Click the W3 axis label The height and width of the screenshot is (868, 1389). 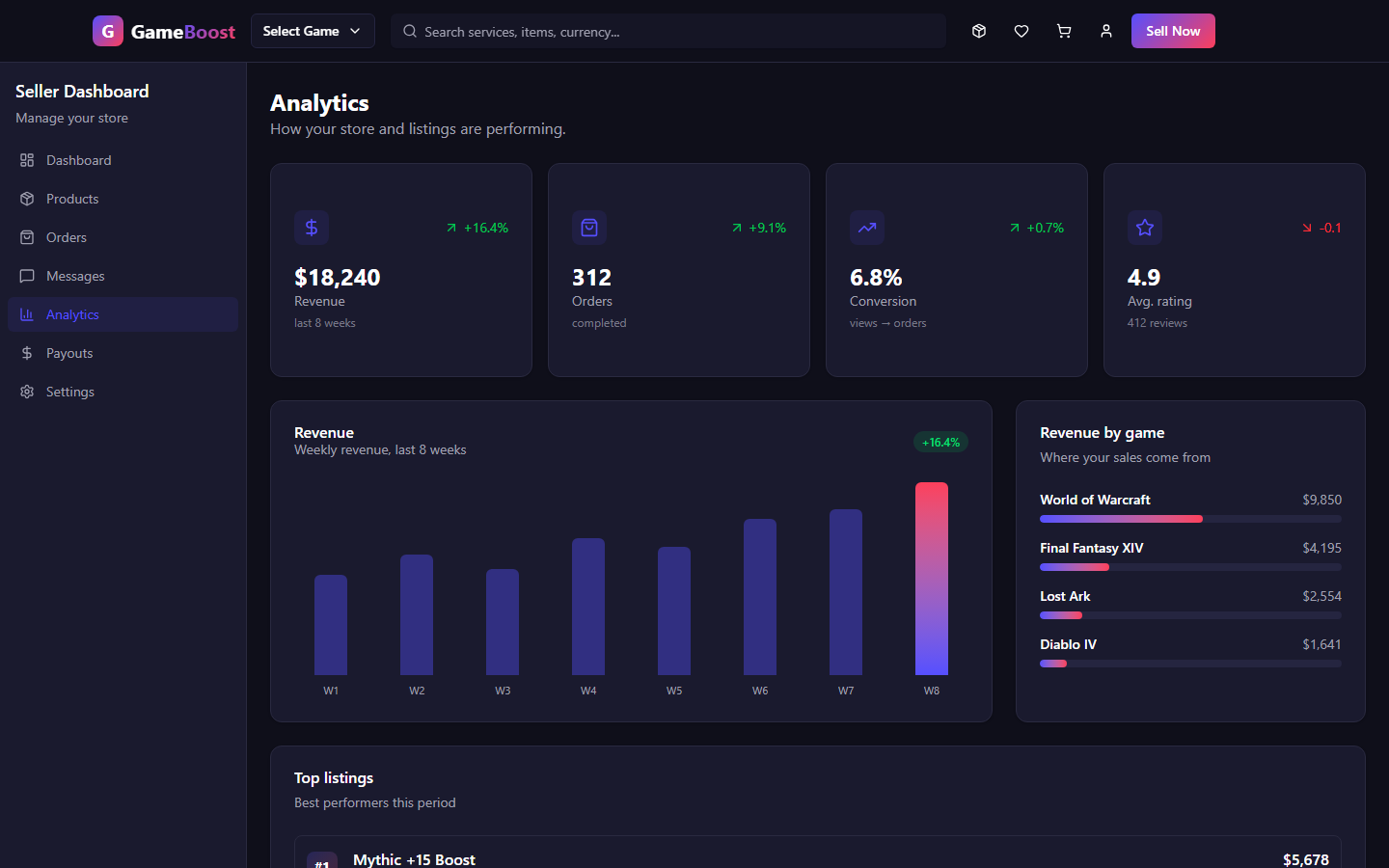point(503,691)
